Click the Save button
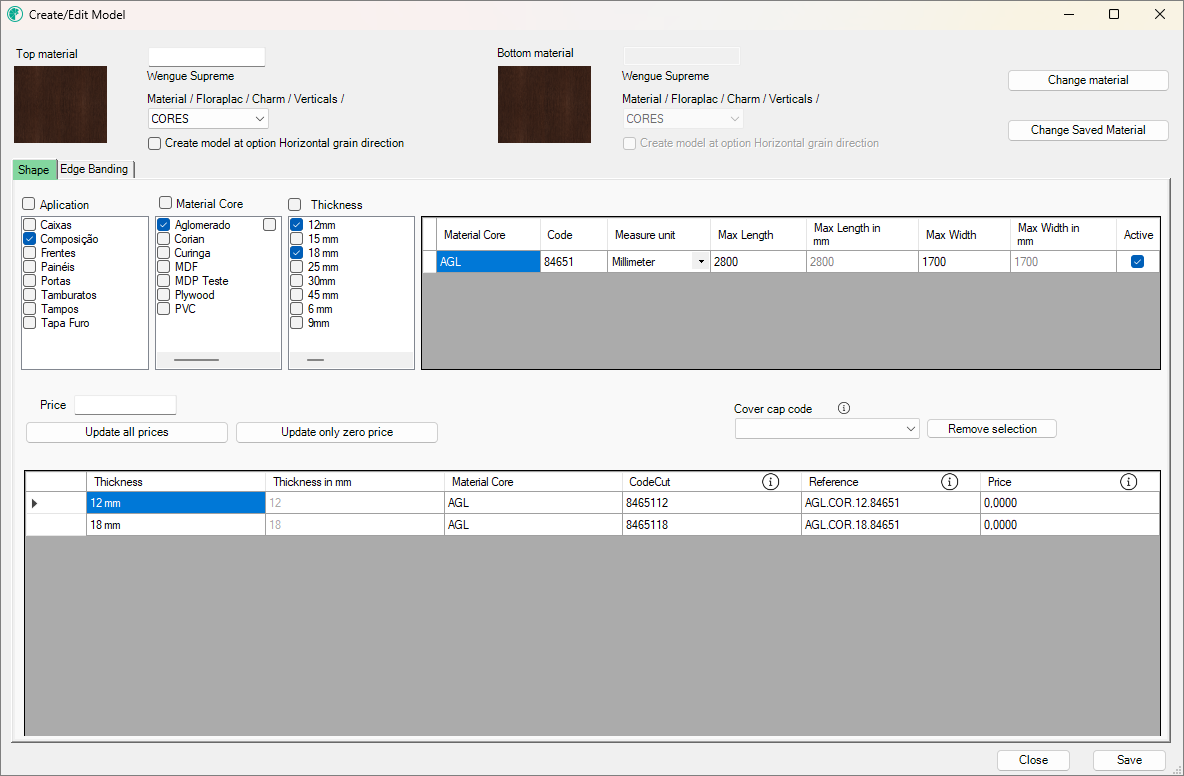 [1129, 760]
